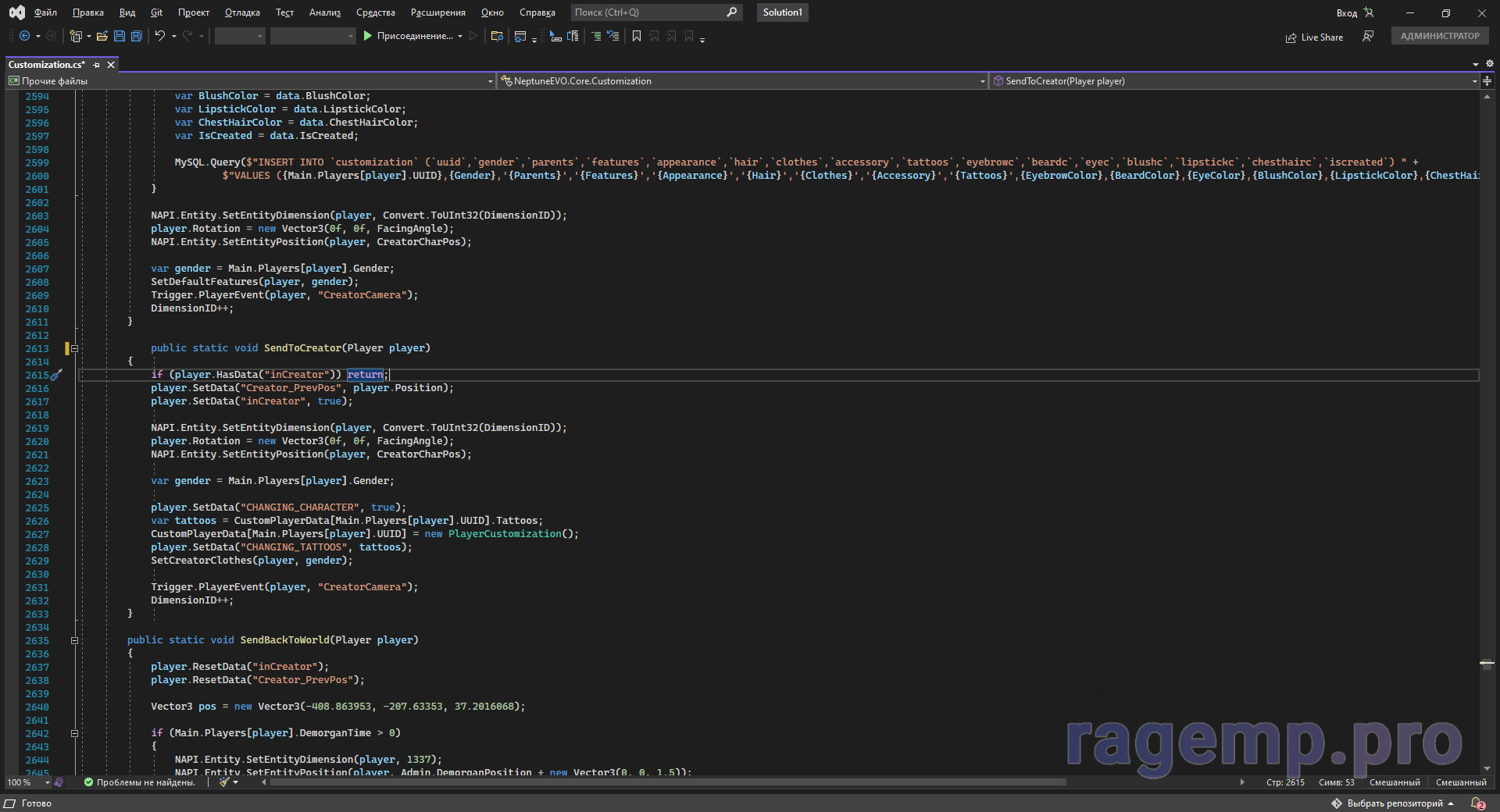Viewport: 1500px width, 812px height.
Task: Click the horizontal scrollbar thumb of the editor
Action: click(x=668, y=782)
